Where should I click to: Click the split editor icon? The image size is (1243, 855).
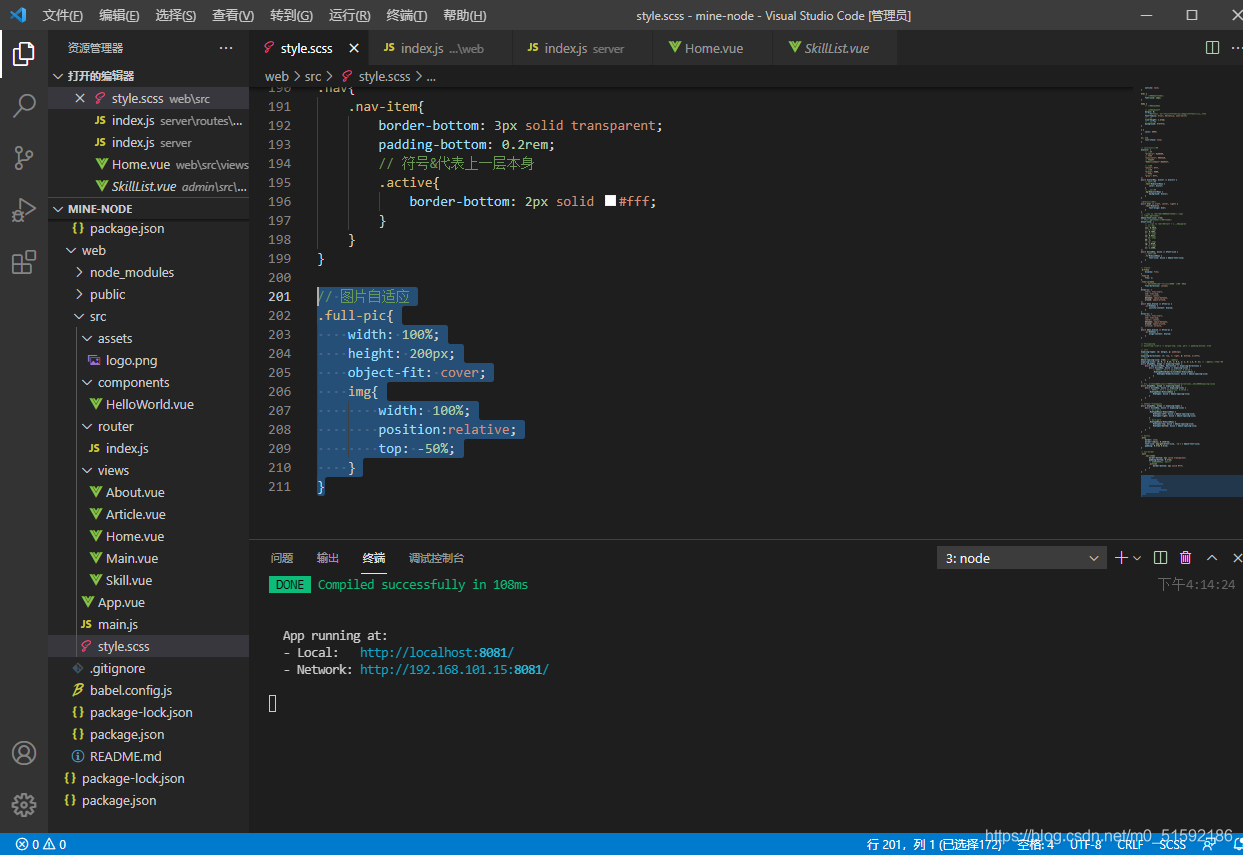pos(1212,47)
